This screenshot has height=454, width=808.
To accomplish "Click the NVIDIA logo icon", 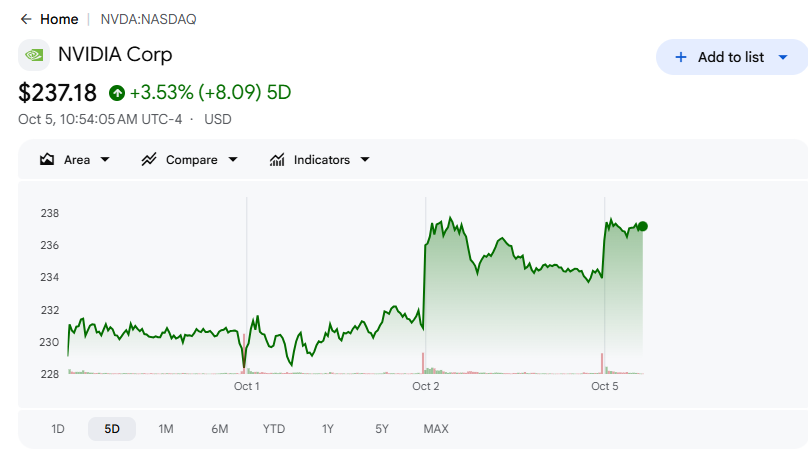I will [34, 55].
